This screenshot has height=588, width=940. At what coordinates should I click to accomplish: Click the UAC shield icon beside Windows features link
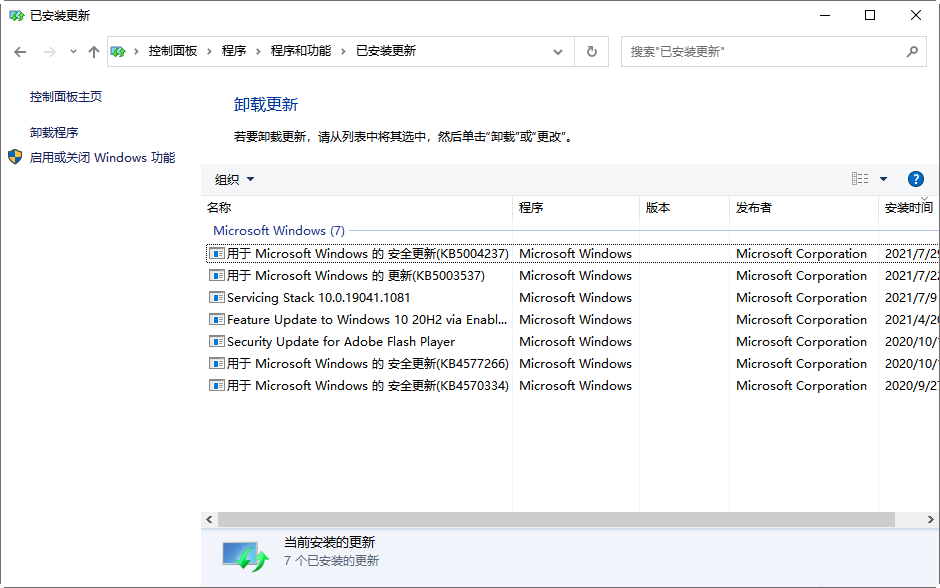[x=13, y=157]
